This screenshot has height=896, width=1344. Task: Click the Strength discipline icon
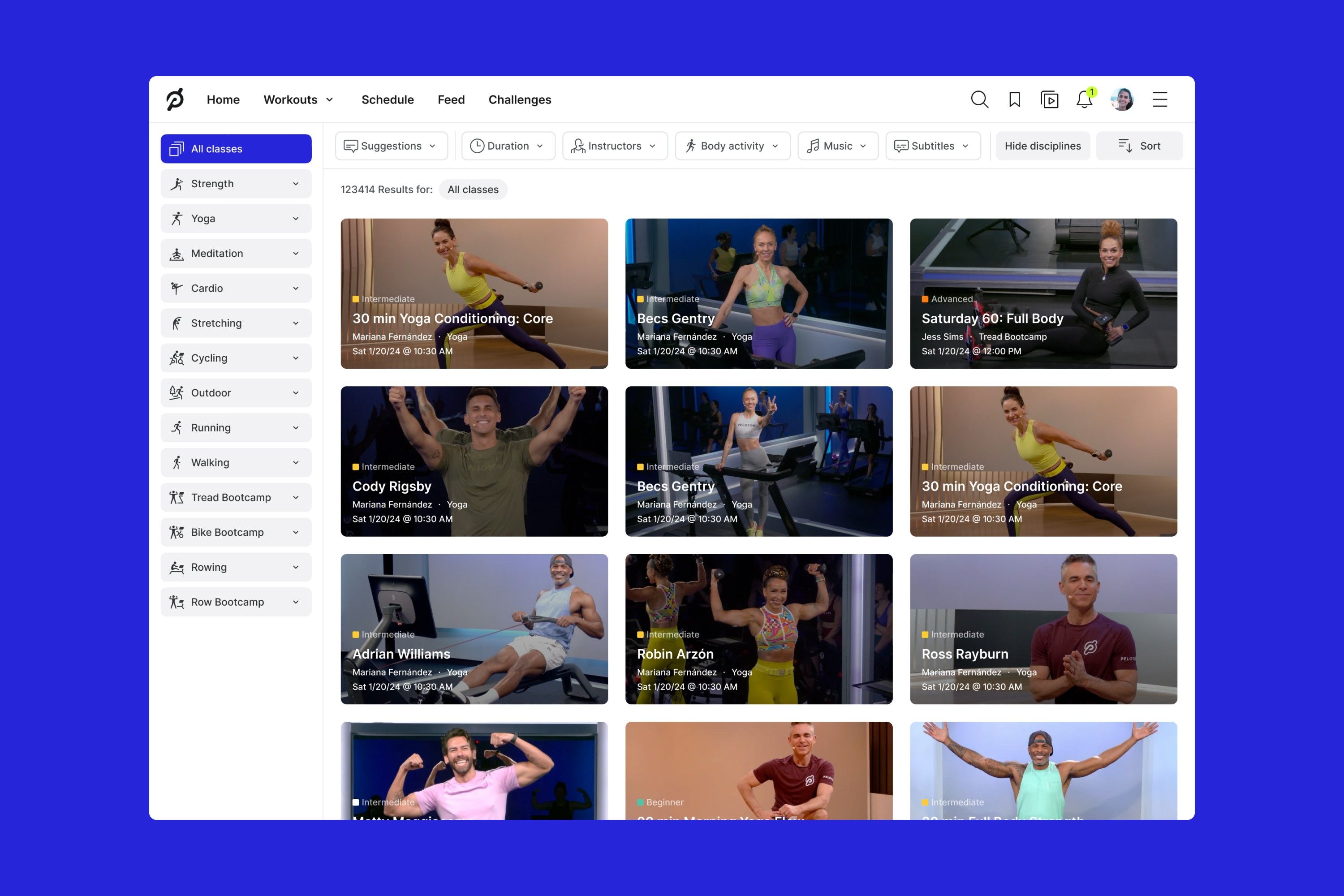177,183
